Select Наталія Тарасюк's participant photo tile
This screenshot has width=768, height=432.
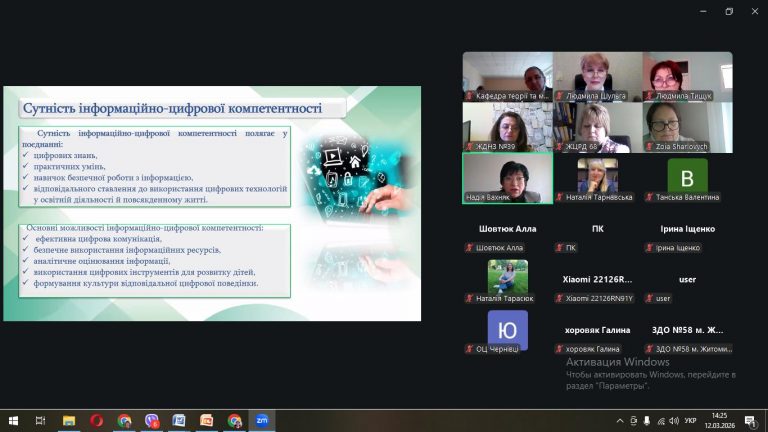pos(507,276)
